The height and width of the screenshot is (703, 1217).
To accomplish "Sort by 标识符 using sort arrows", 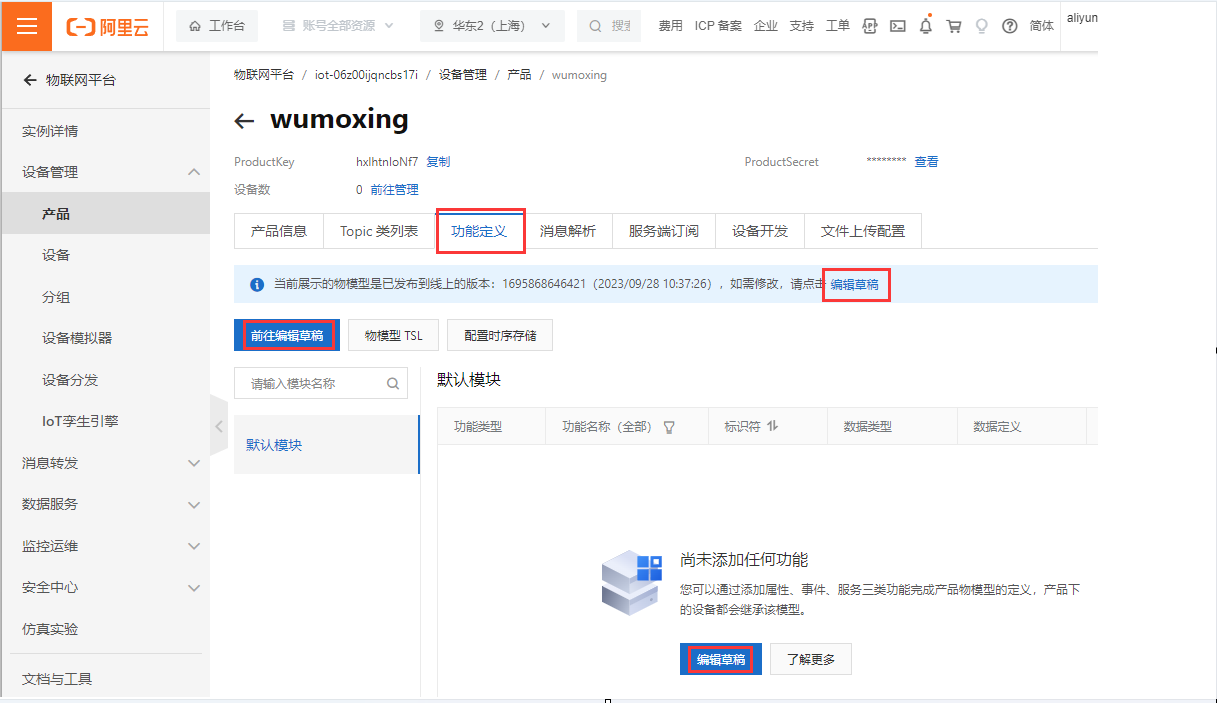I will (772, 426).
